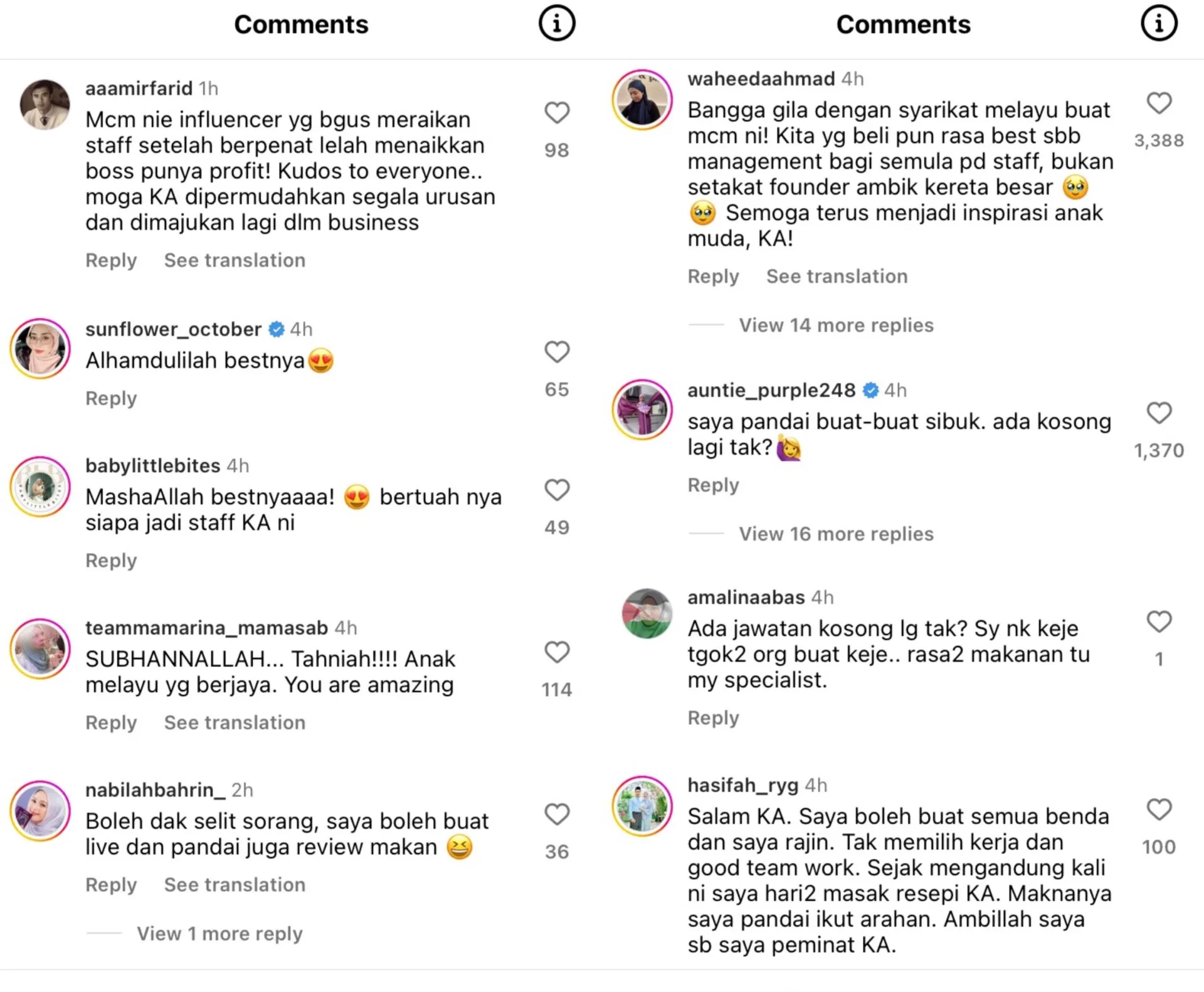Image resolution: width=1204 pixels, height=992 pixels.
Task: Reply to amalinaabas' comment
Action: click(713, 718)
